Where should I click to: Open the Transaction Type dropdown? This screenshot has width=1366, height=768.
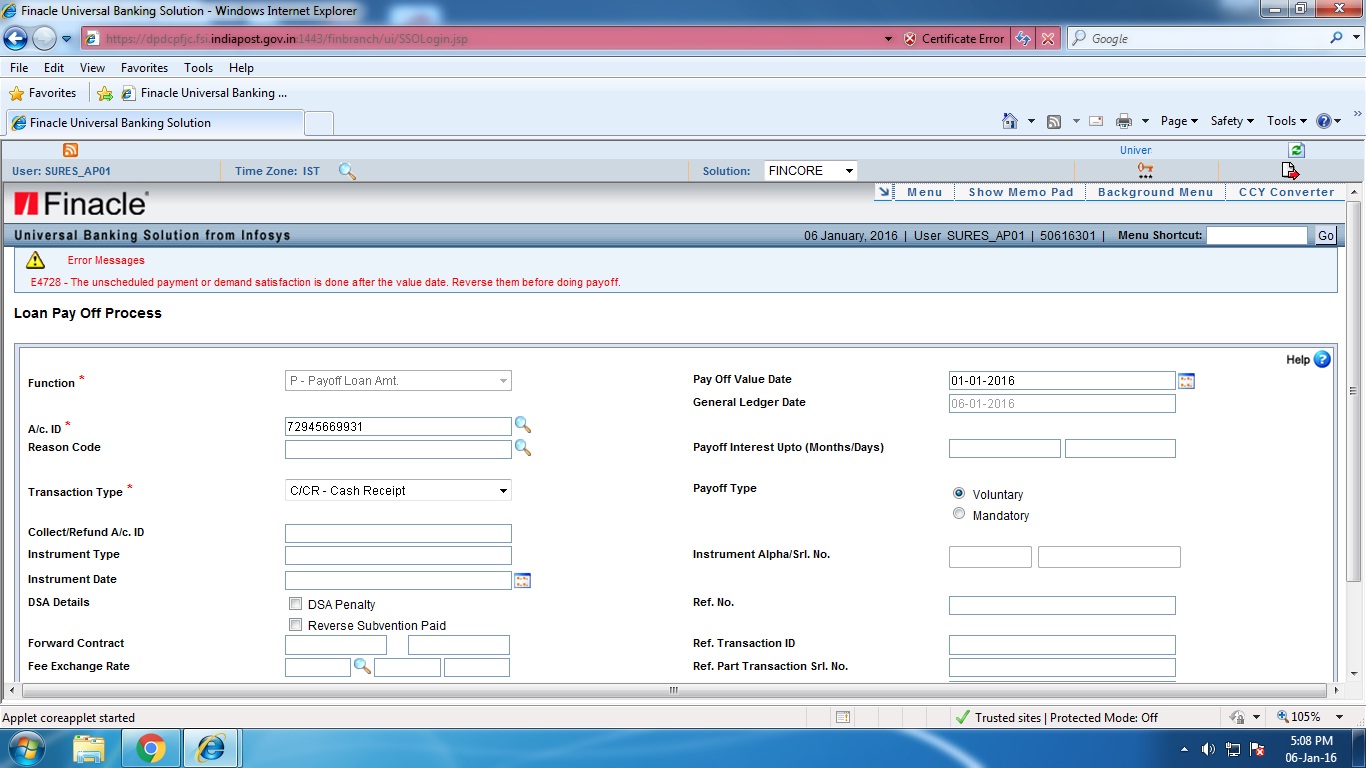coord(504,490)
